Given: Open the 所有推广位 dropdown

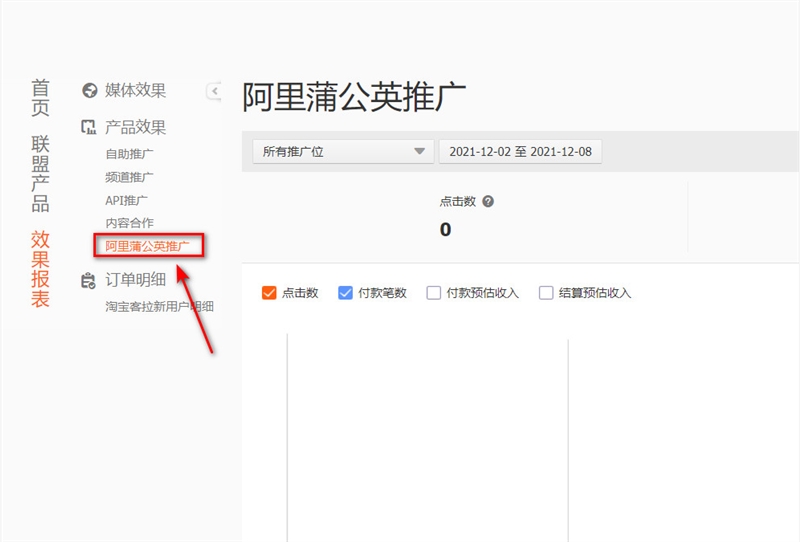Looking at the screenshot, I should tap(343, 152).
